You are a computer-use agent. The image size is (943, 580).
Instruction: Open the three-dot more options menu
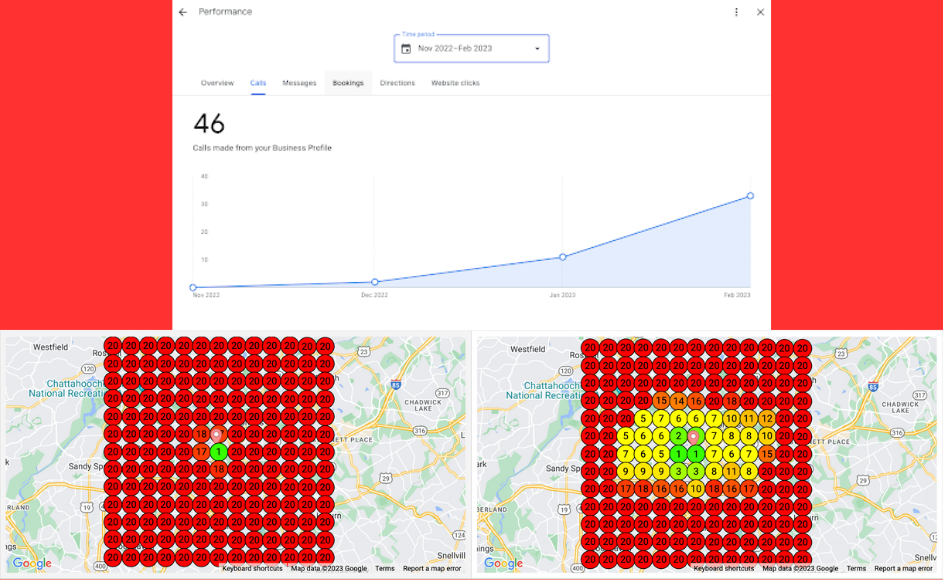(x=737, y=12)
